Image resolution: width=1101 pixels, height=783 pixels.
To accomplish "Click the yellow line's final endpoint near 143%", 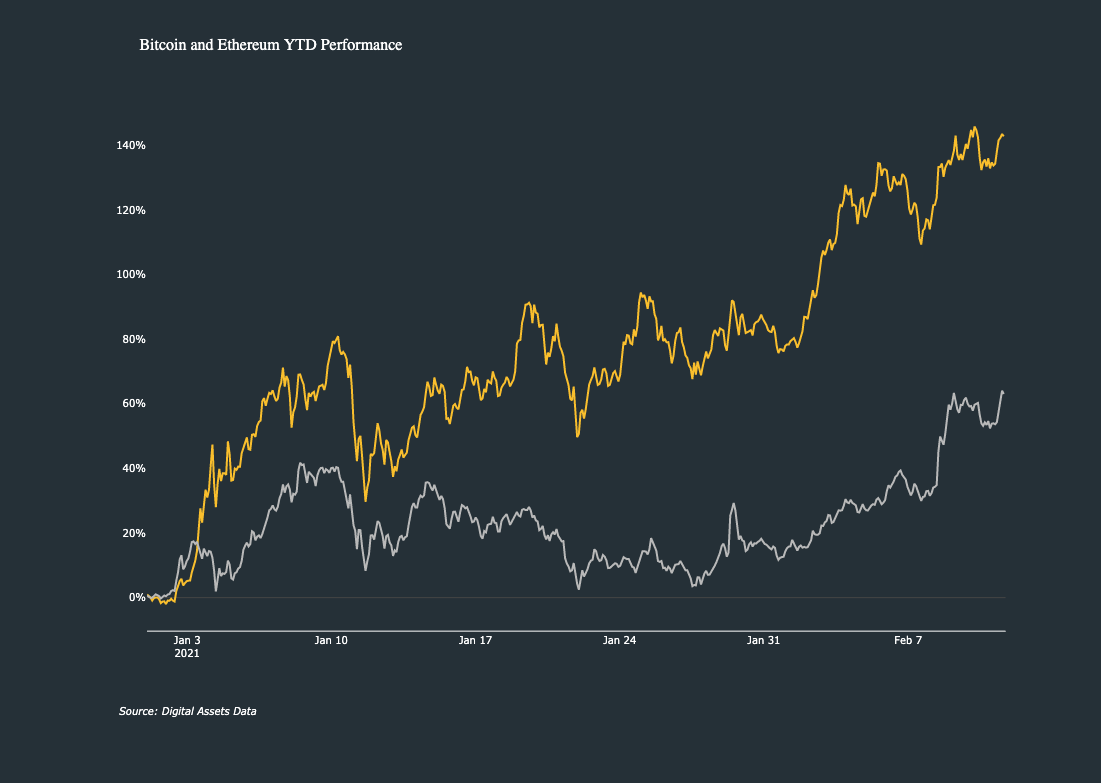I will 1003,135.
